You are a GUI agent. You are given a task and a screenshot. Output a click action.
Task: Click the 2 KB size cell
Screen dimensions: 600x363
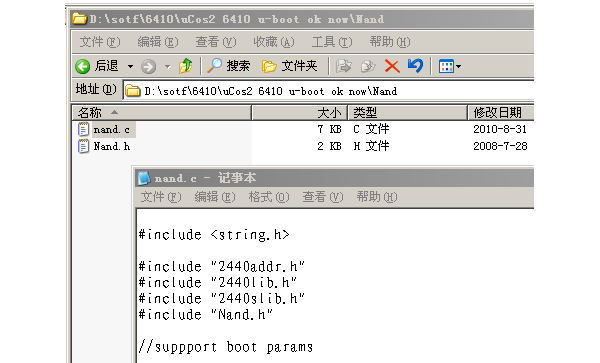tap(329, 146)
